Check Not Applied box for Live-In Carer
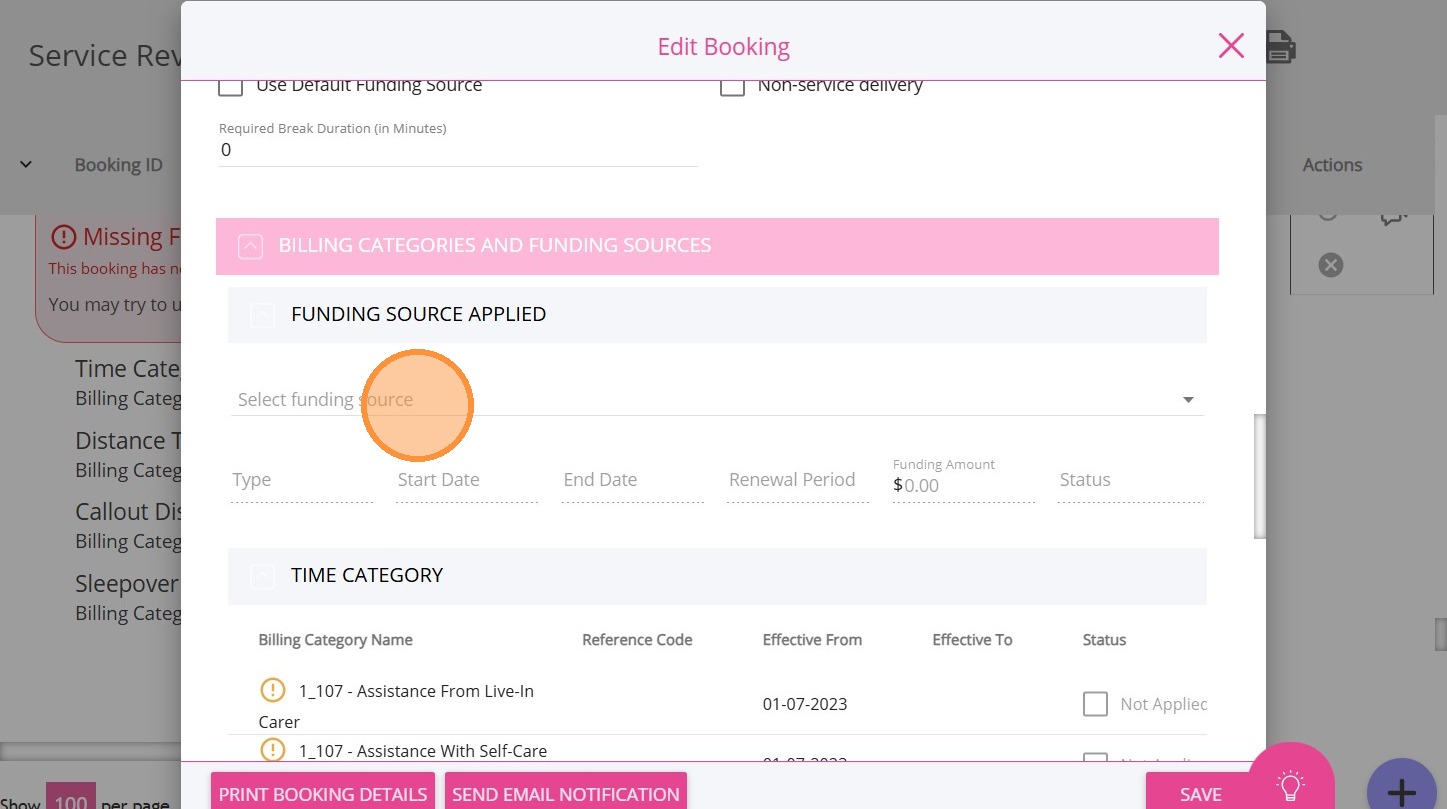 click(x=1095, y=704)
